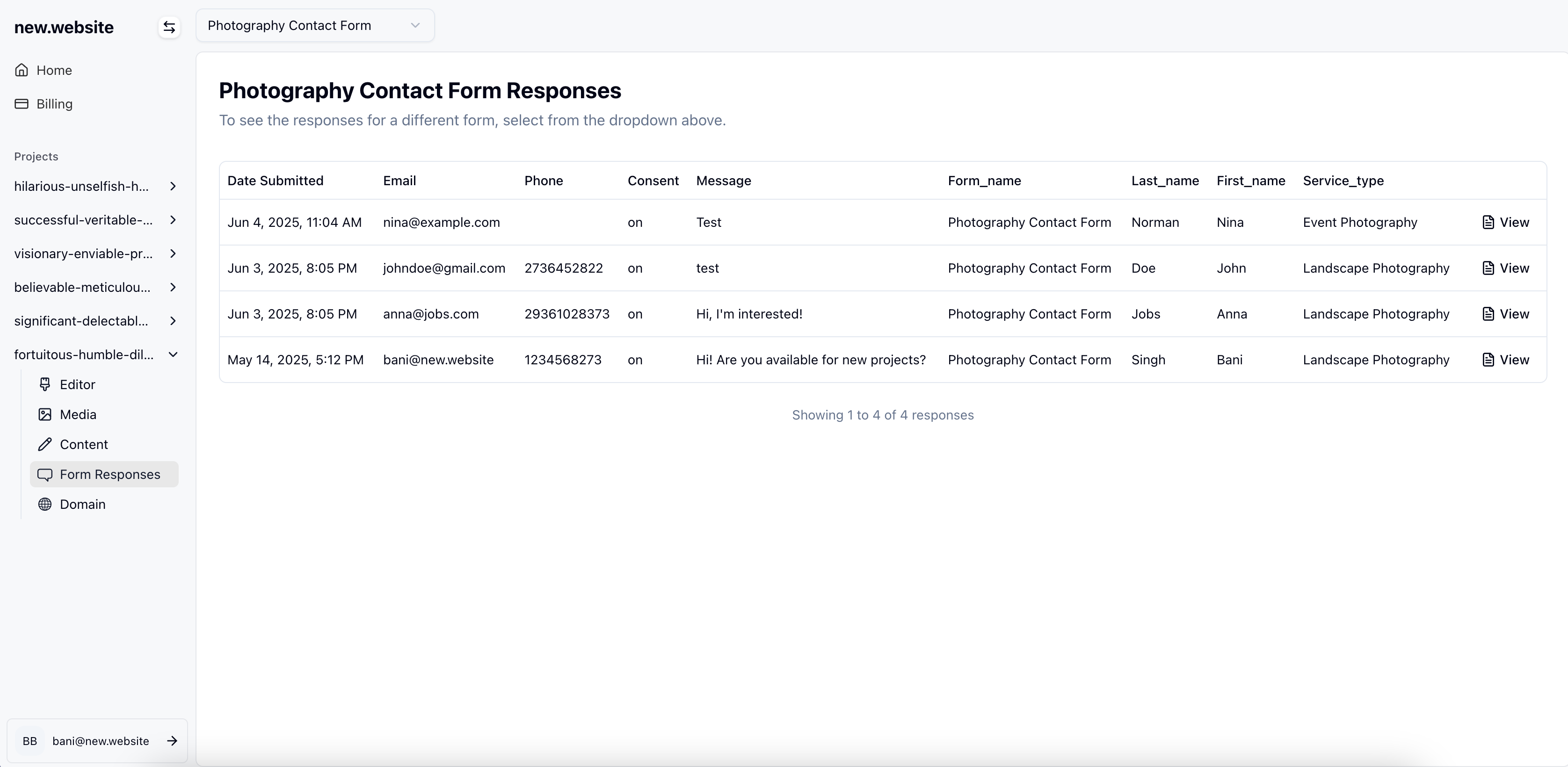1568x767 pixels.
Task: View Nina Norman's form response
Action: tap(1505, 222)
